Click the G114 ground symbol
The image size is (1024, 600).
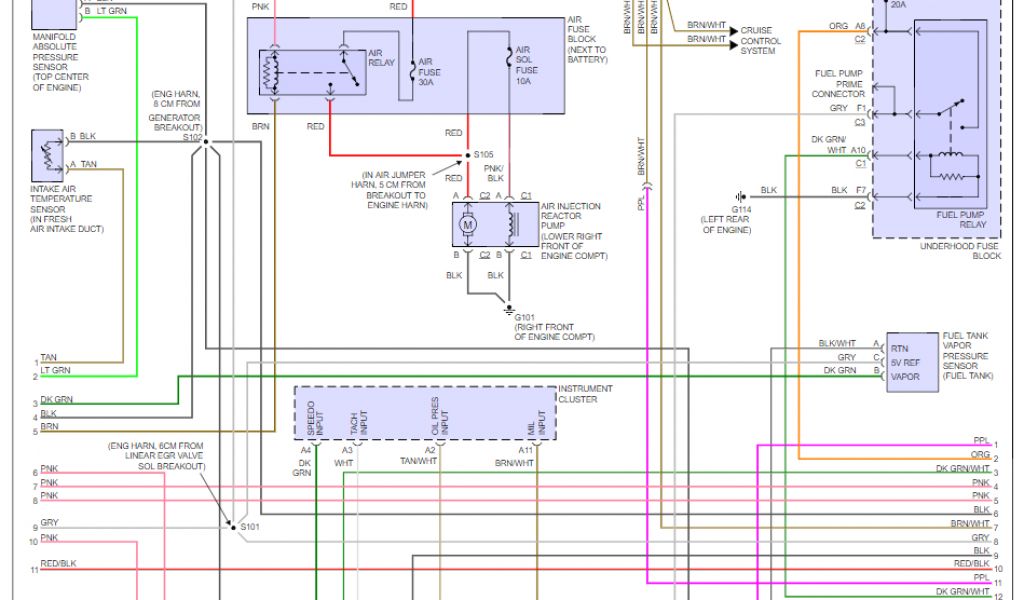(x=739, y=197)
